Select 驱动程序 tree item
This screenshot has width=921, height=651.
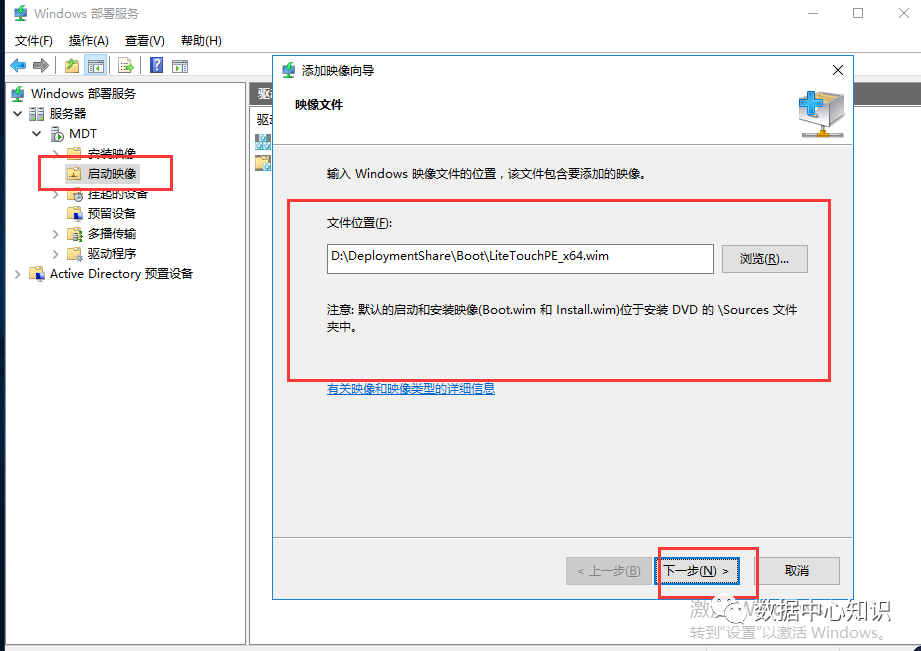pyautogui.click(x=112, y=254)
